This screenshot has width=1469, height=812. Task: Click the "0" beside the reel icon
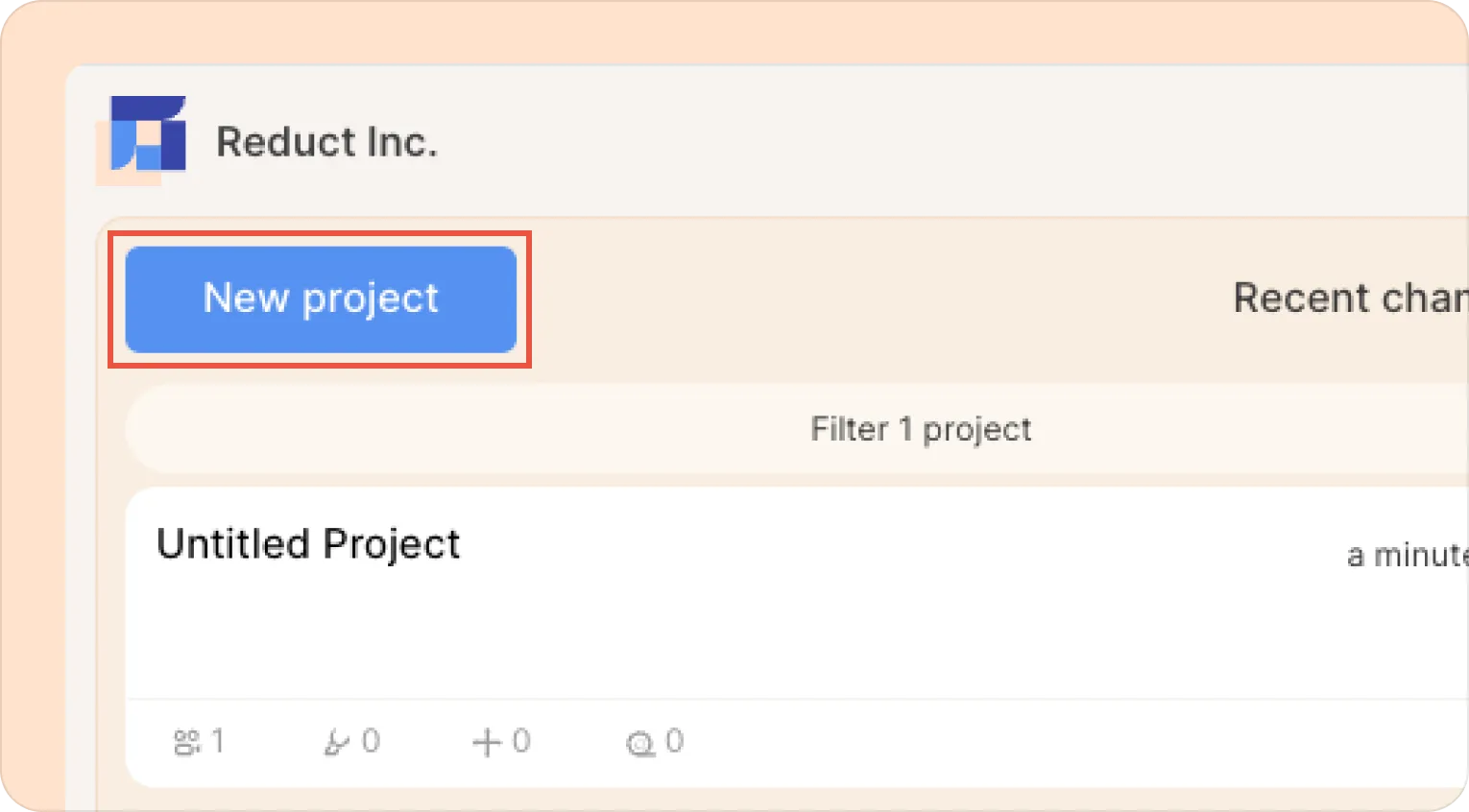tap(674, 741)
